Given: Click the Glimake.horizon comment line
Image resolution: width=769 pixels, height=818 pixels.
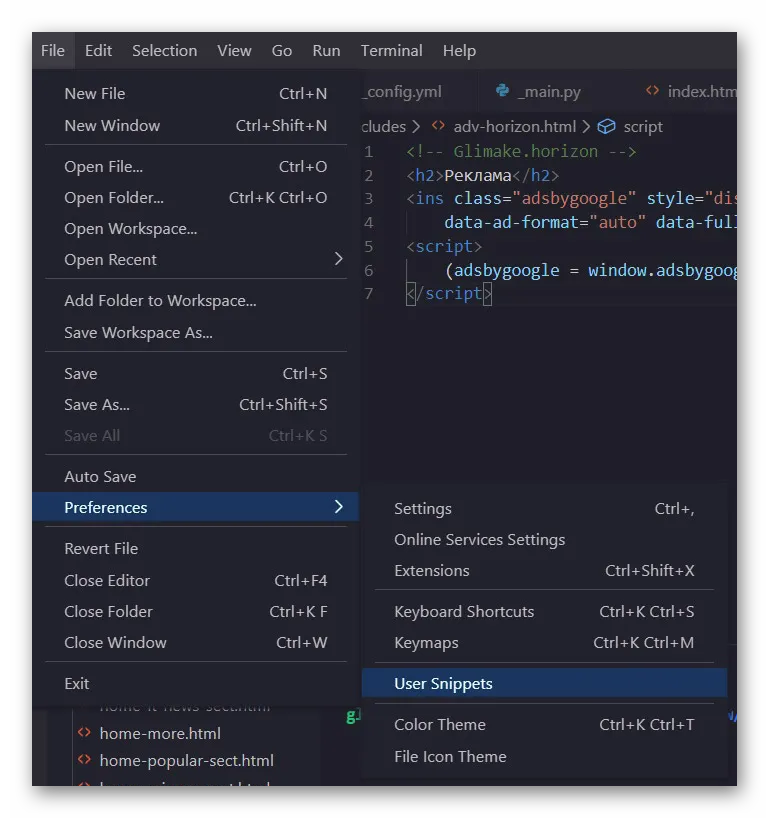Looking at the screenshot, I should pyautogui.click(x=521, y=152).
